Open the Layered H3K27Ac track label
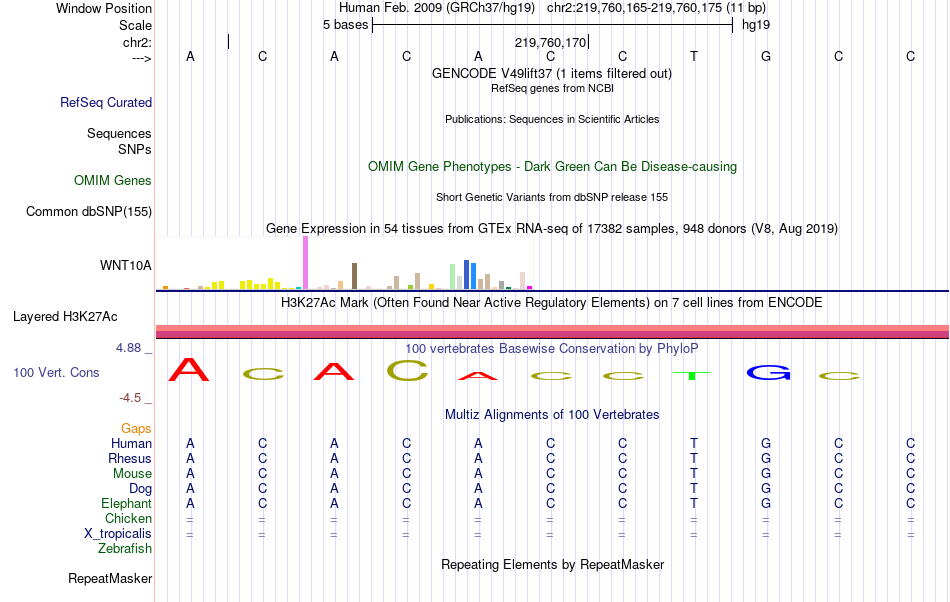The height and width of the screenshot is (602, 950). point(65,316)
